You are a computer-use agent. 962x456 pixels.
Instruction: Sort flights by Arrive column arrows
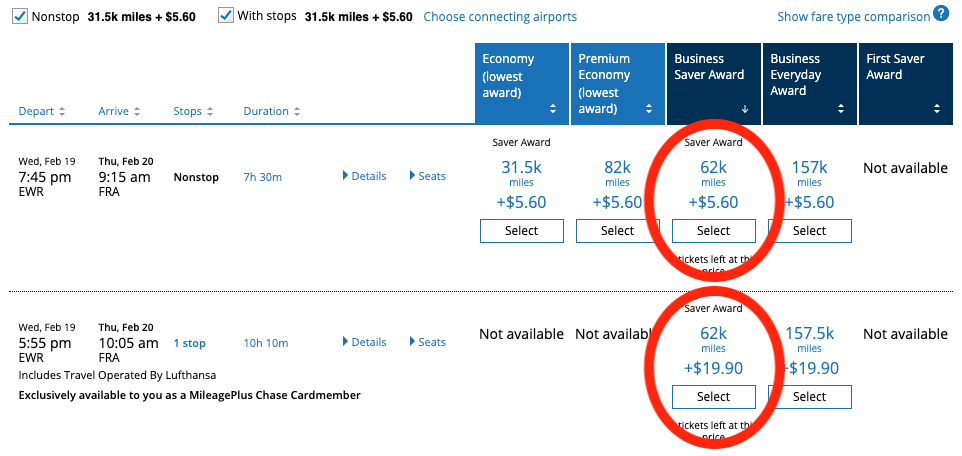point(137,111)
